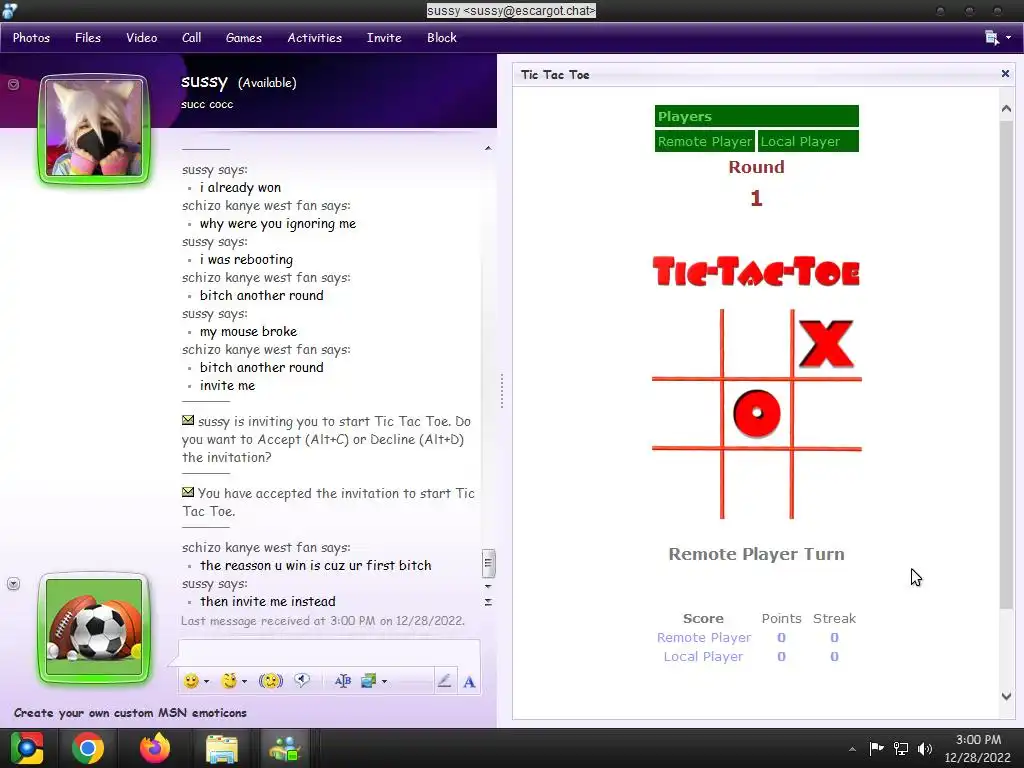Open the wink selector icon
This screenshot has height=768, width=1024.
229,681
